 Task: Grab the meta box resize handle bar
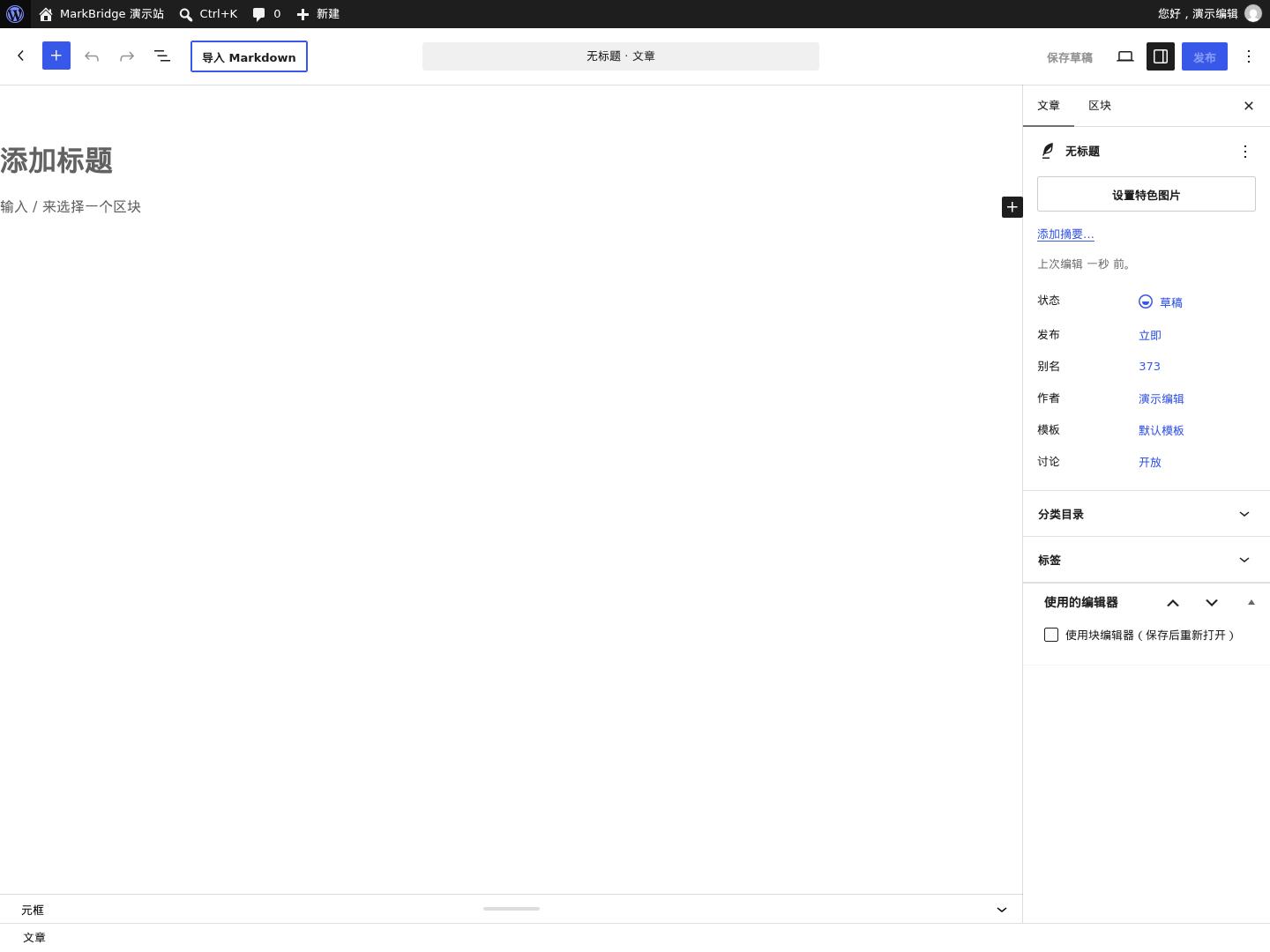coord(512,909)
